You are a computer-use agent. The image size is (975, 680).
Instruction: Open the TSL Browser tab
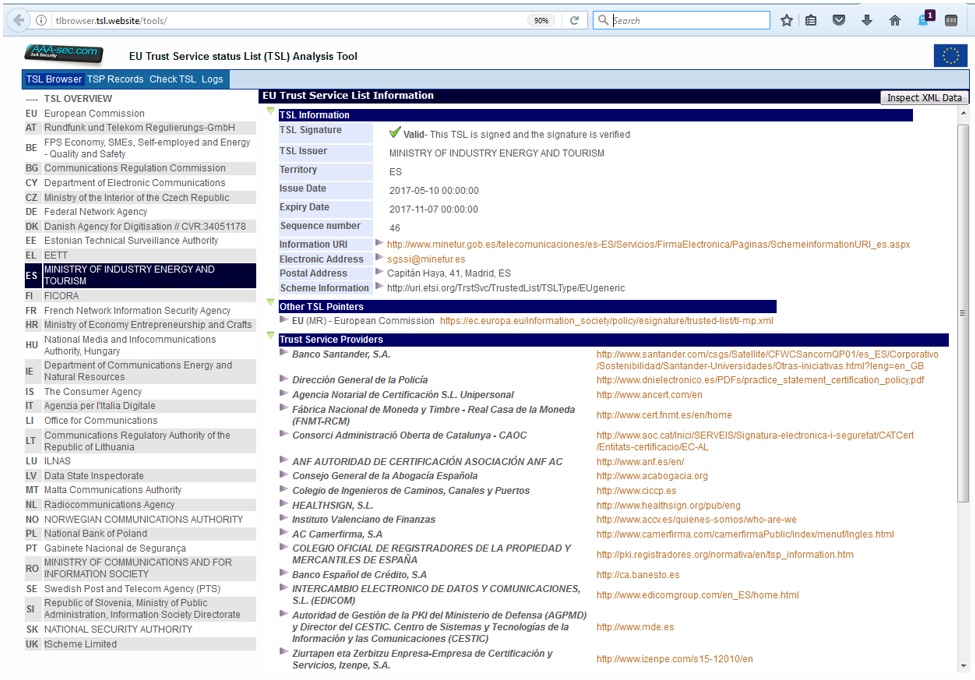coord(53,79)
